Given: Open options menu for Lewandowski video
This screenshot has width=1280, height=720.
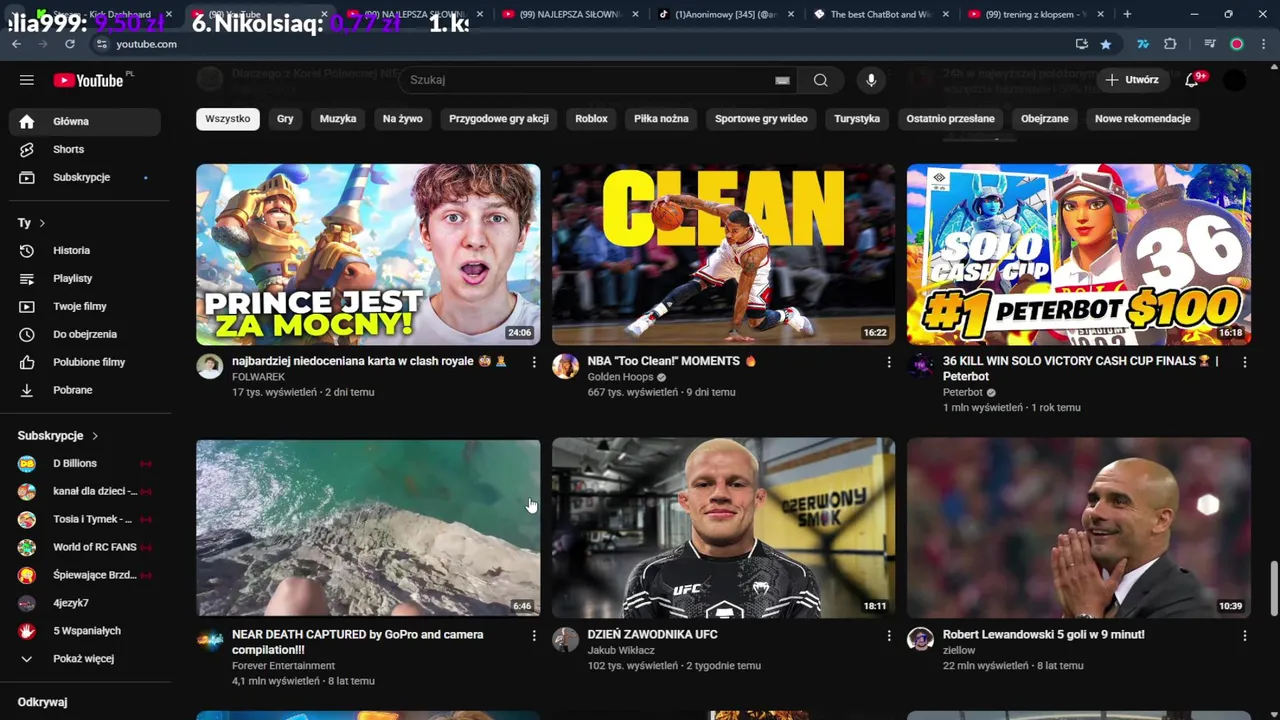Looking at the screenshot, I should tap(1244, 635).
